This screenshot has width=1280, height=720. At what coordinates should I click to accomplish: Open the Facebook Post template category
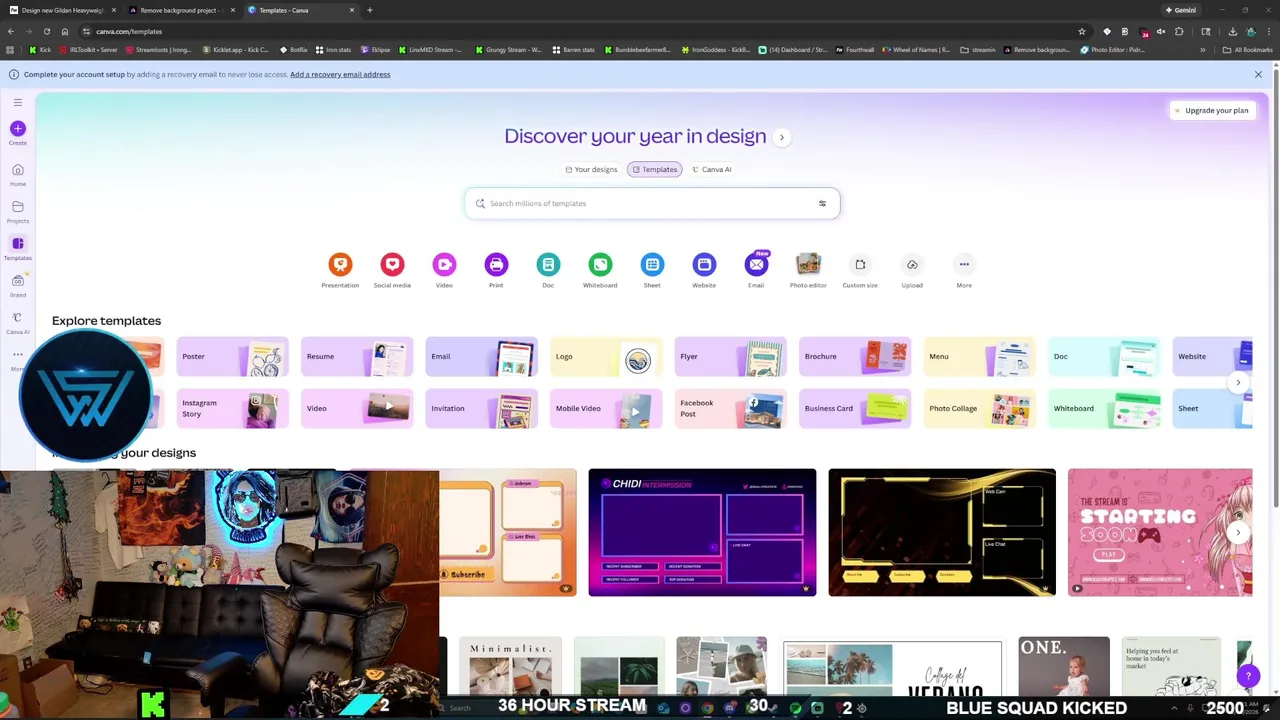coord(730,408)
